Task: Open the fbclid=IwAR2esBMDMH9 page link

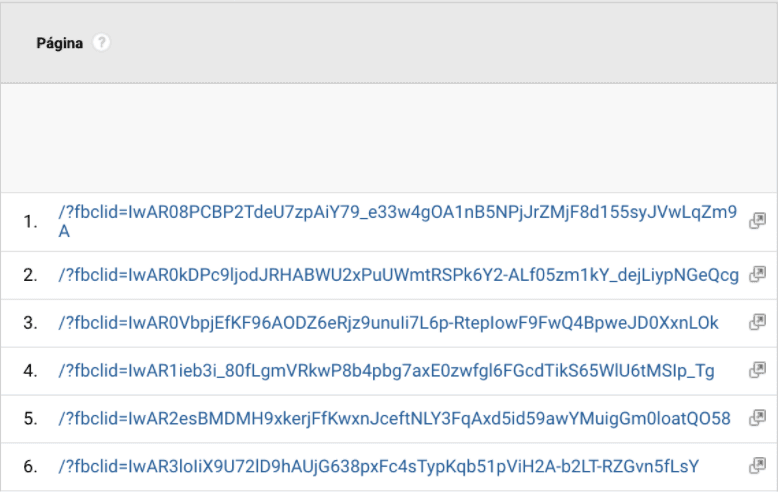Action: coord(394,419)
